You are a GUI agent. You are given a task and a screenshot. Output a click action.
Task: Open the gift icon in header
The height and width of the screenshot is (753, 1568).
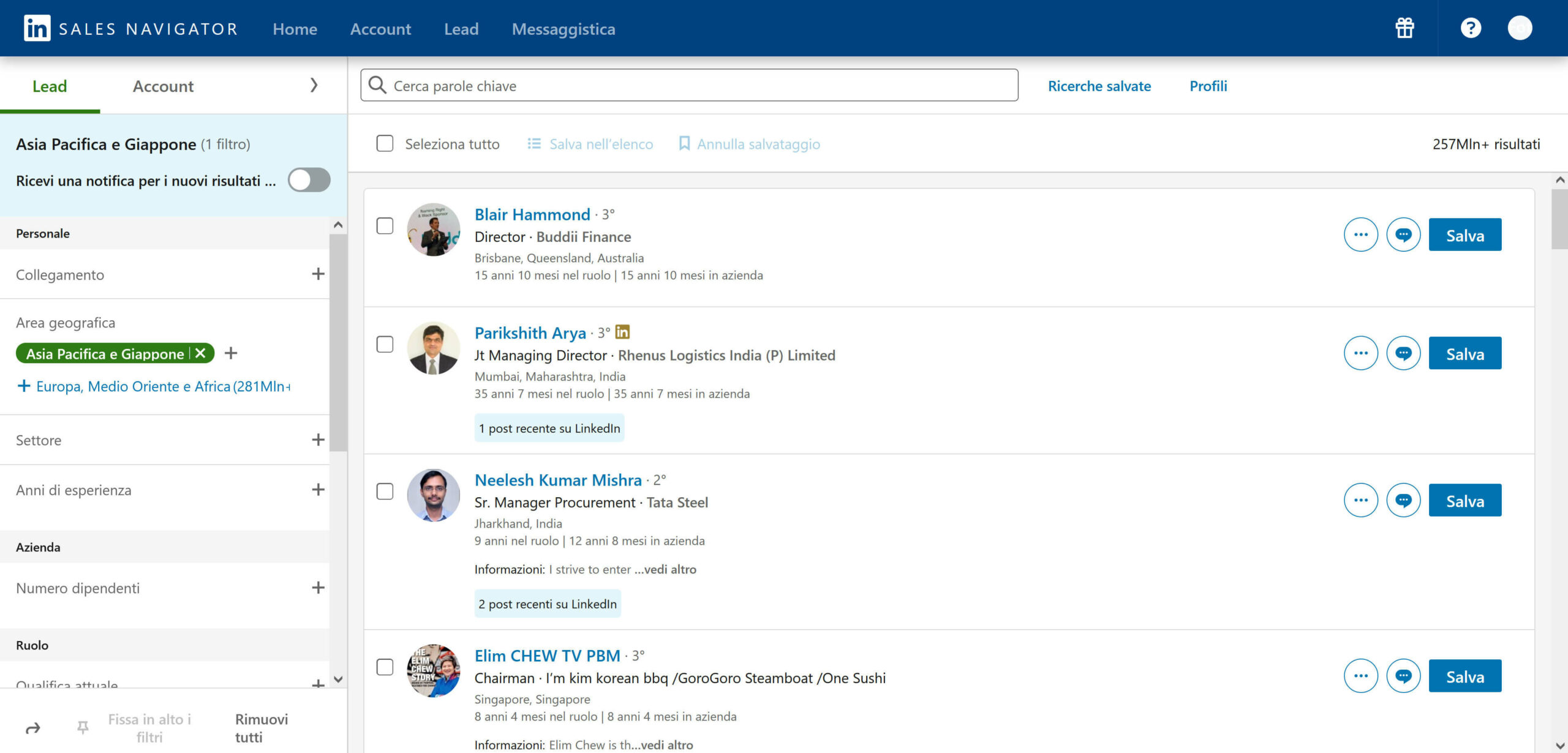click(1404, 28)
